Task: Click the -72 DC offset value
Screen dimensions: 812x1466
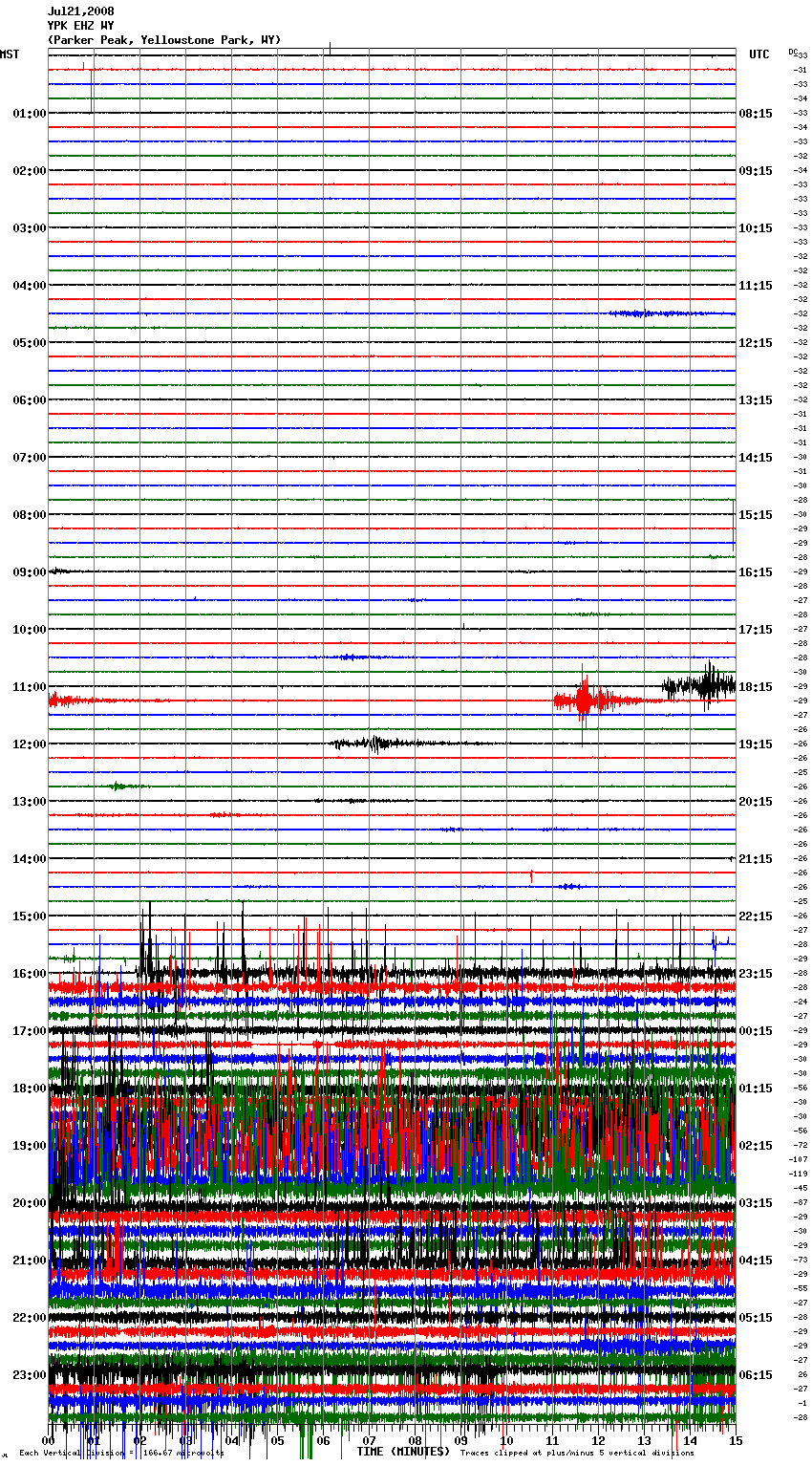Action: click(x=801, y=1145)
